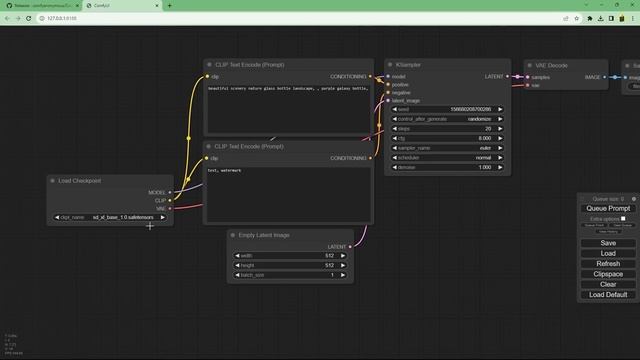The width and height of the screenshot is (640, 360).
Task: Increase width with its right arrow
Action: 343,256
